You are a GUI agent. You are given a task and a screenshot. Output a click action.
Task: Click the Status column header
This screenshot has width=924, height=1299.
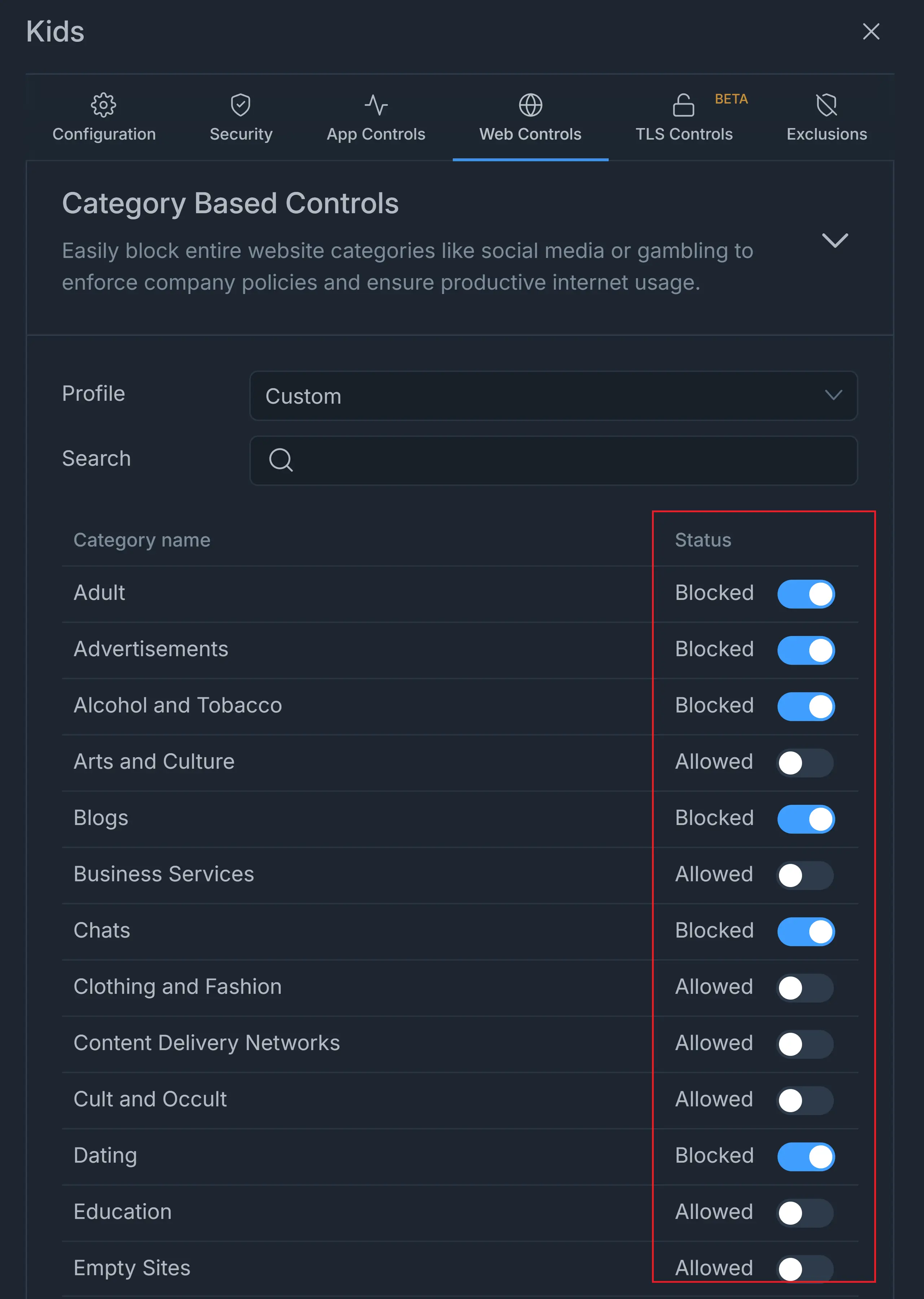(703, 540)
